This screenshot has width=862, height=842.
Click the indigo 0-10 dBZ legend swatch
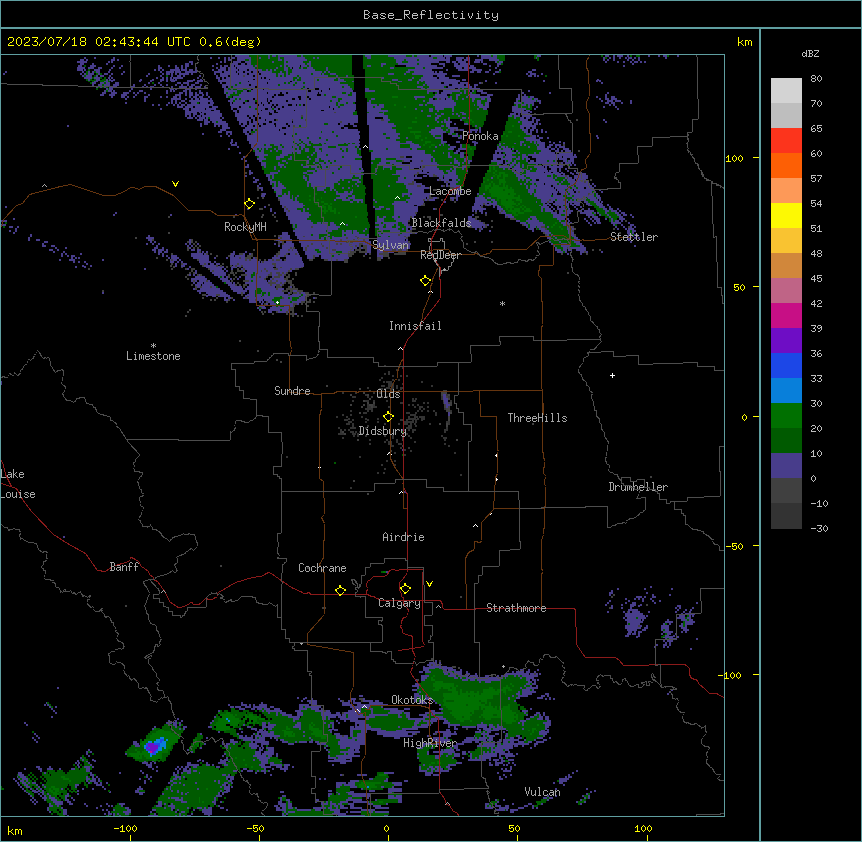point(786,466)
